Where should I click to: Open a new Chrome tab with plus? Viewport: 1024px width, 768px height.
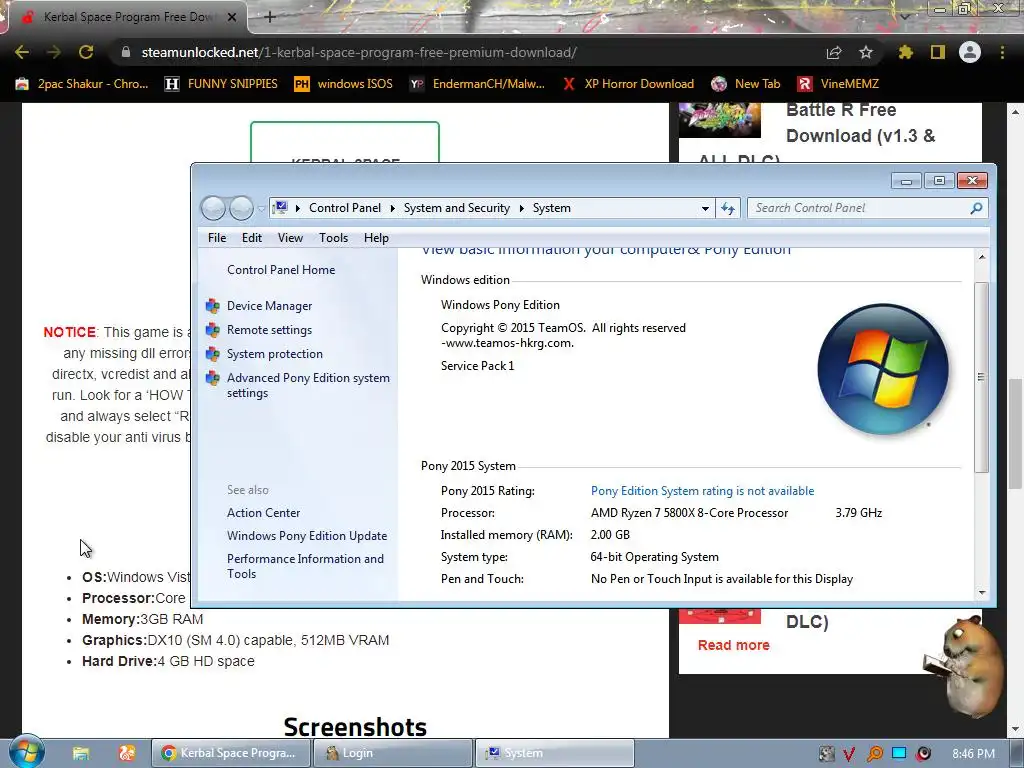click(x=270, y=17)
